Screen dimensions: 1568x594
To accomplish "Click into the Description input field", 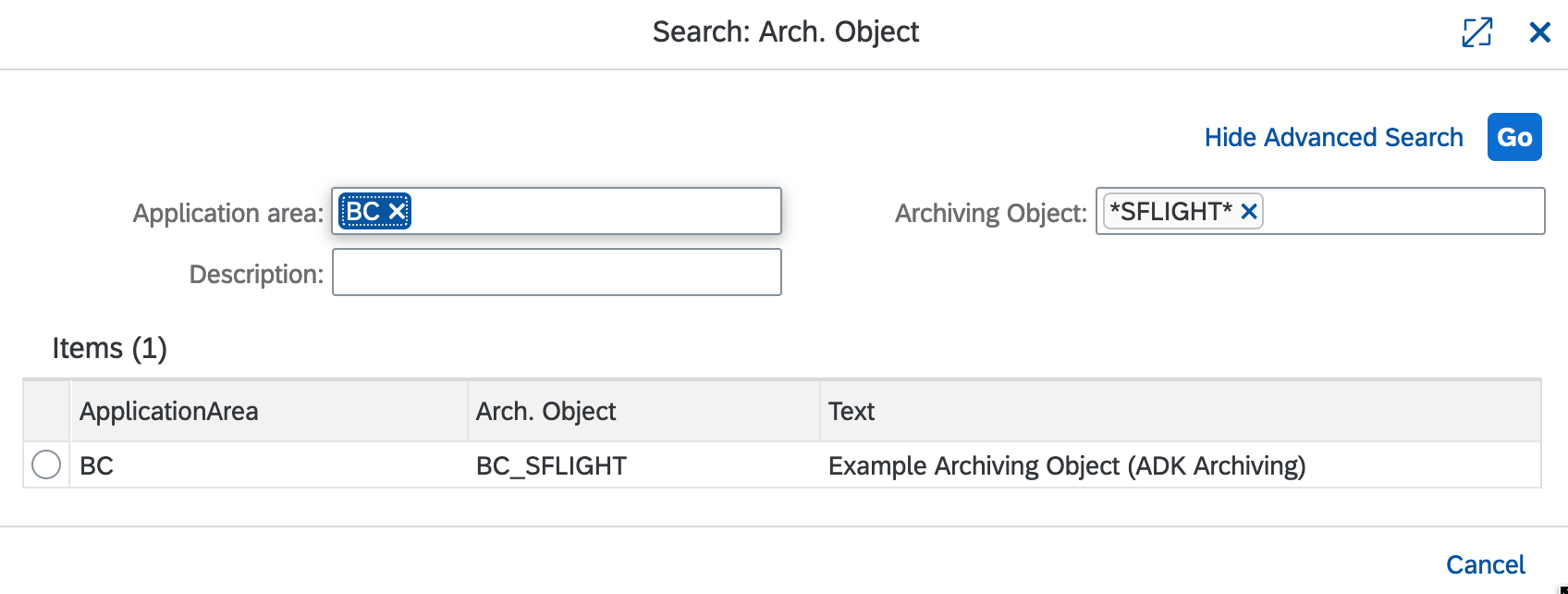I will [x=555, y=272].
